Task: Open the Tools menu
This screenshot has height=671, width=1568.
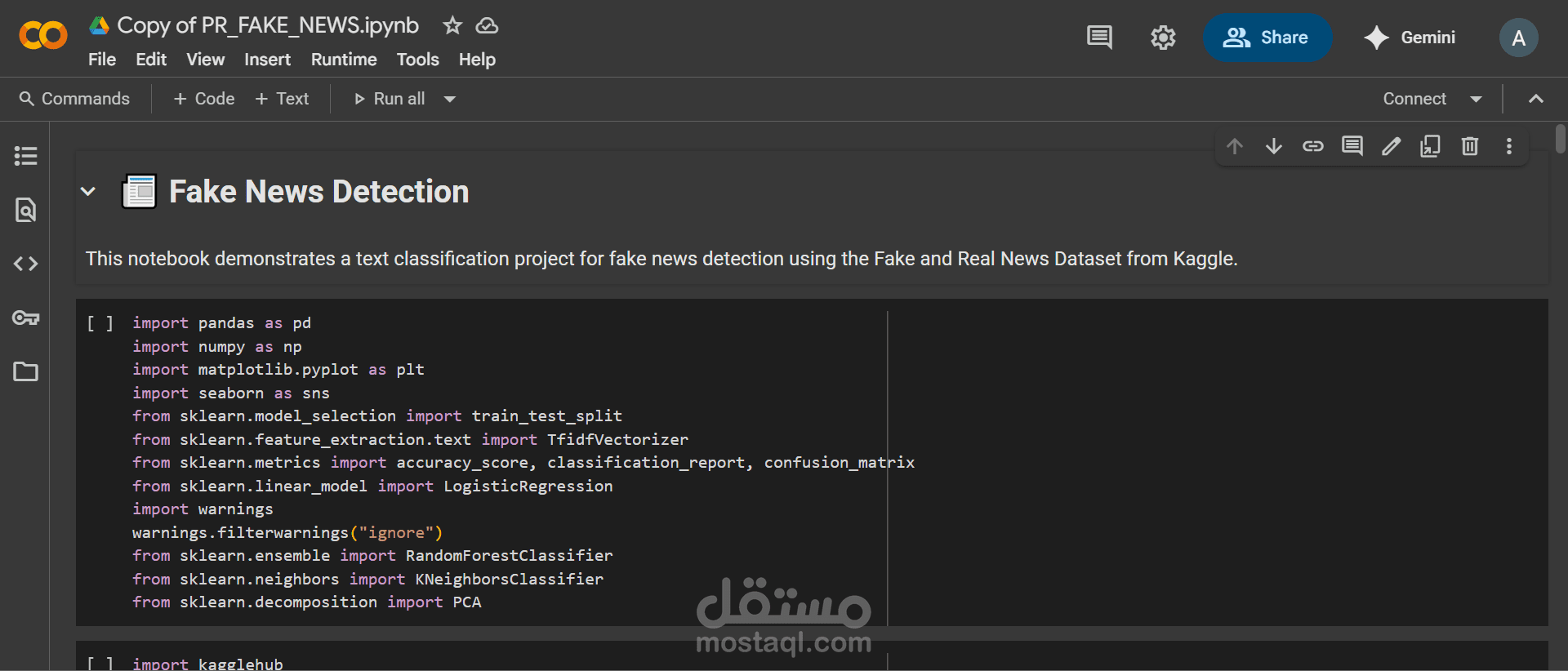Action: pyautogui.click(x=417, y=60)
